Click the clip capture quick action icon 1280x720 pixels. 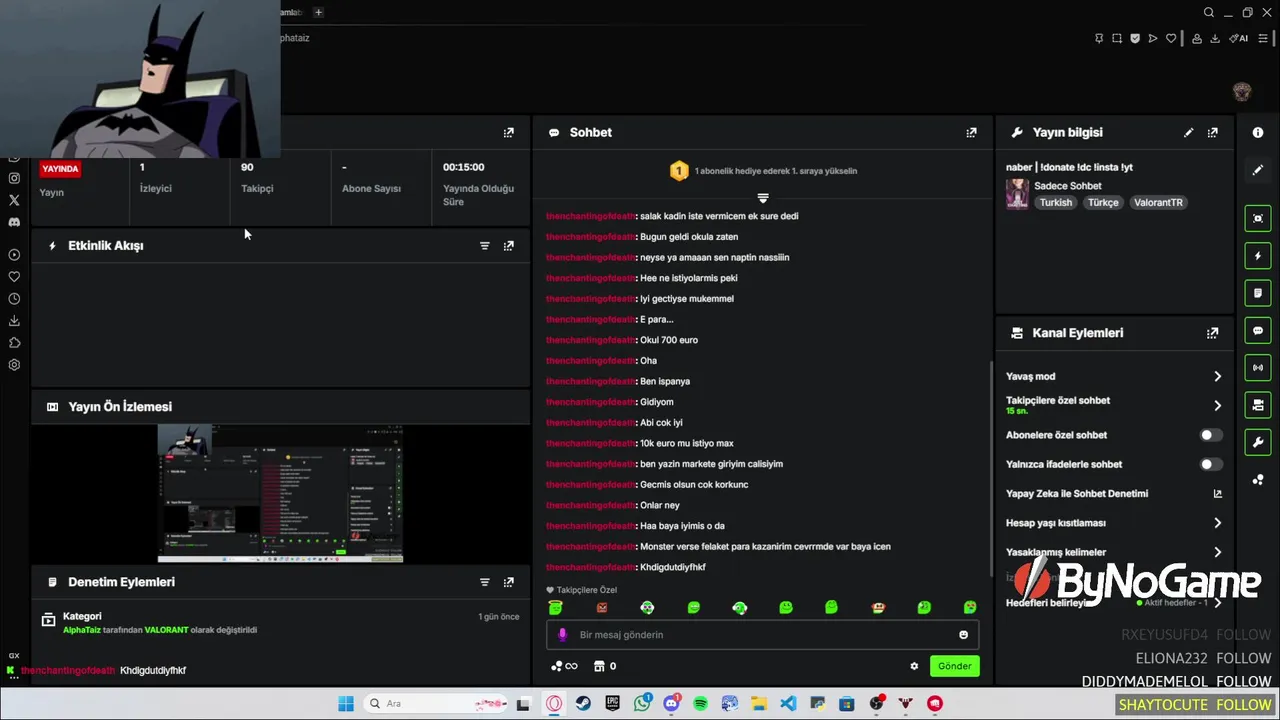(1258, 218)
